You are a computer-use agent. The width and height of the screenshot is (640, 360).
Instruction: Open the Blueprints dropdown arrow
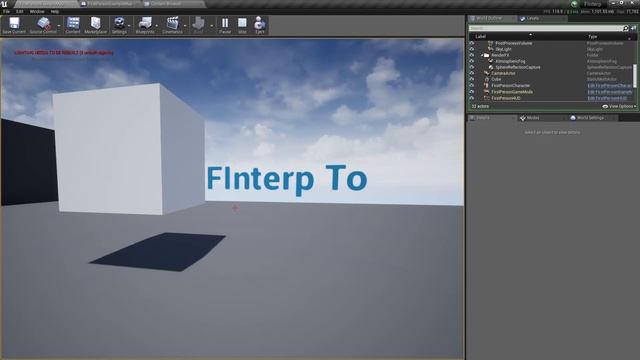coord(157,25)
